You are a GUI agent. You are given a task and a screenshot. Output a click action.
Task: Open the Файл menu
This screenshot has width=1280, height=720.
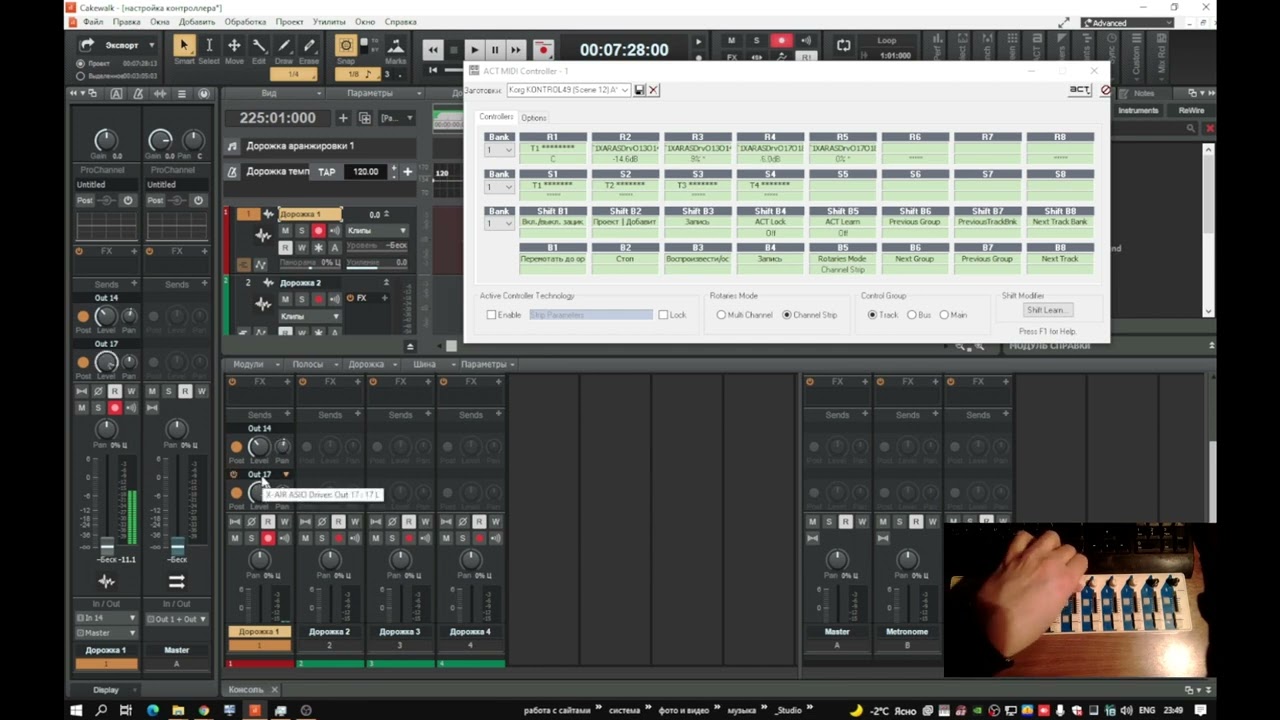click(93, 22)
